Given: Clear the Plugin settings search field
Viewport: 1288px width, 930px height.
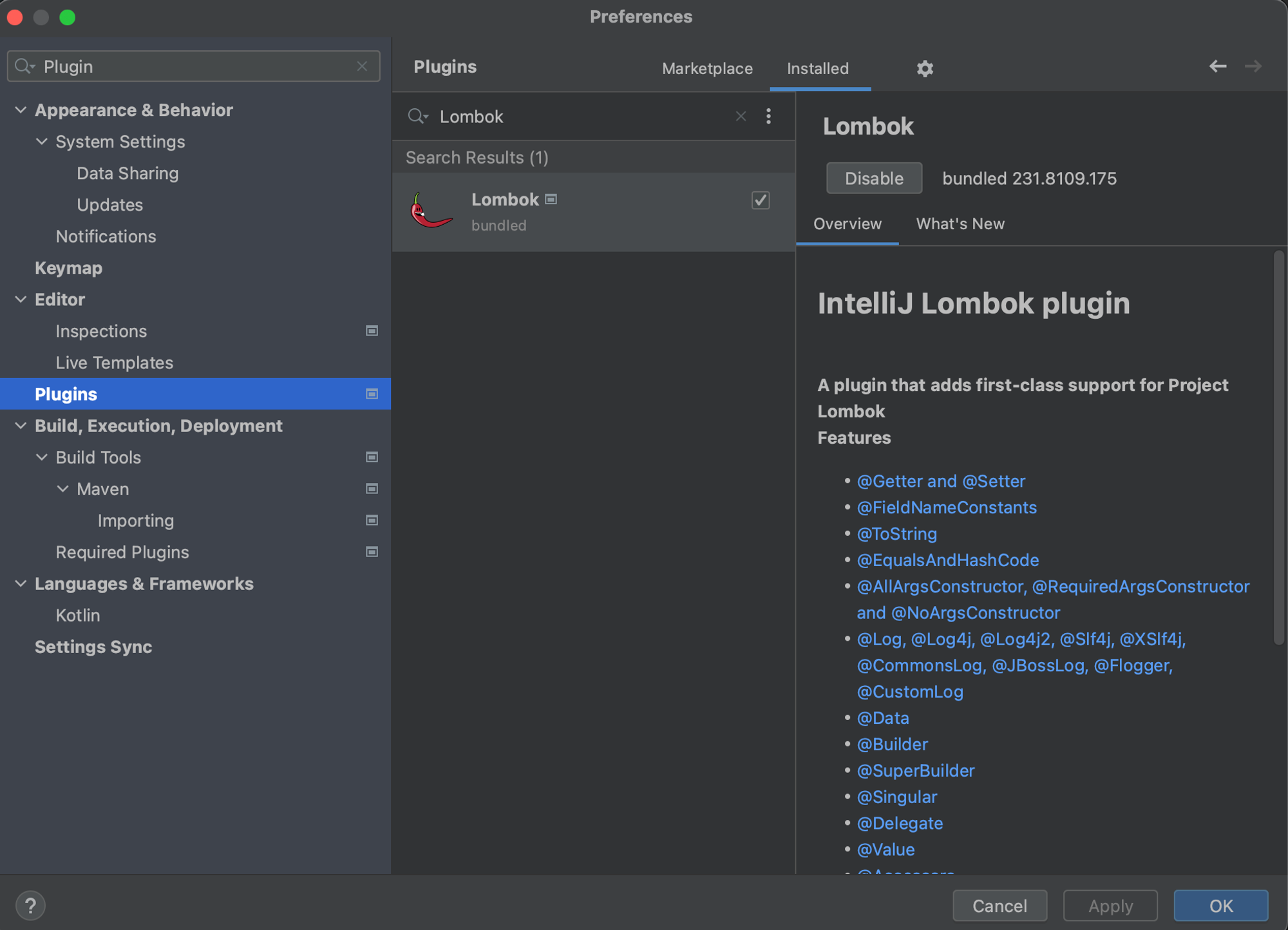Looking at the screenshot, I should (362, 66).
